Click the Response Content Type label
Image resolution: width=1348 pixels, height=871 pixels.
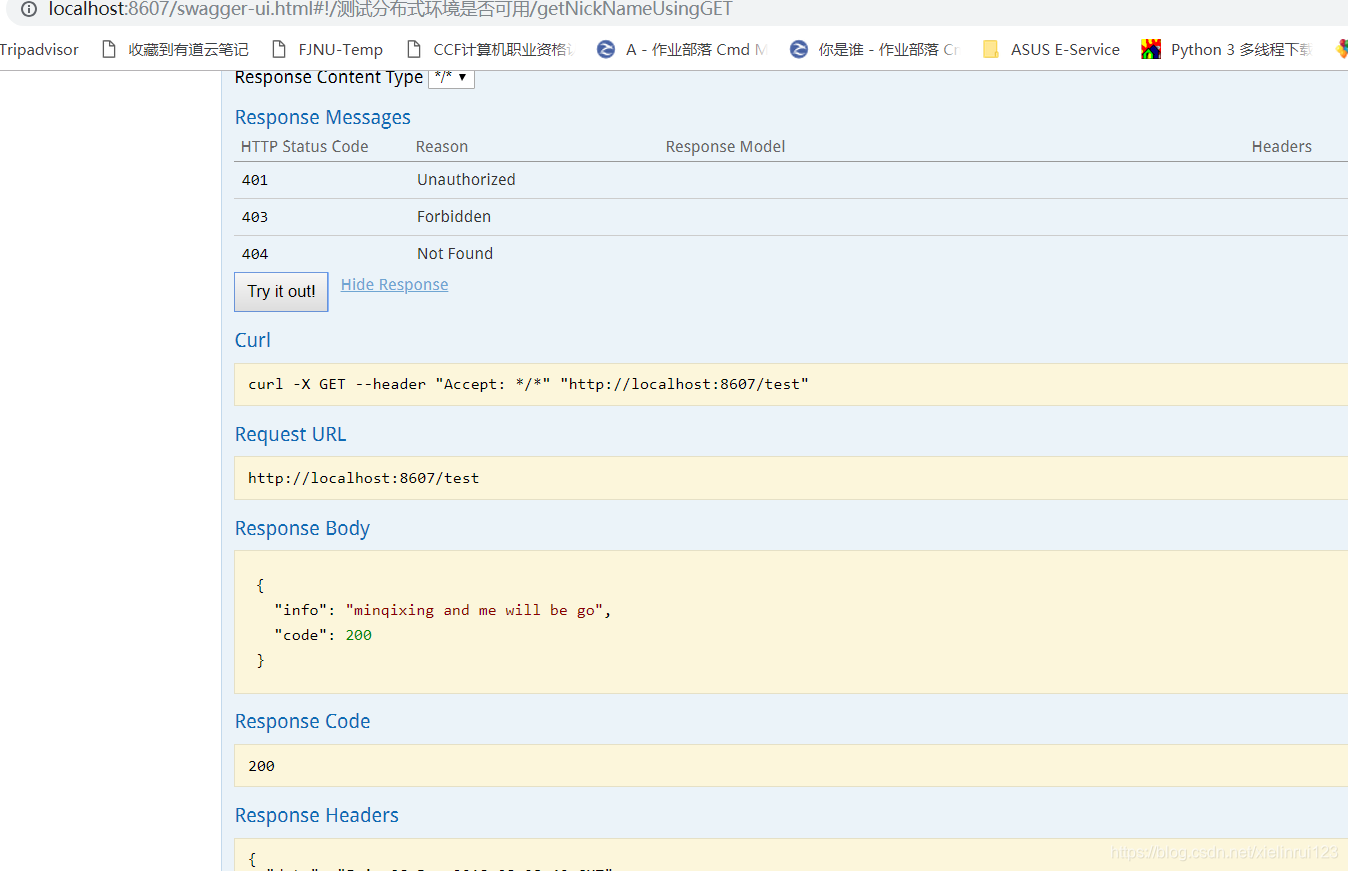point(328,77)
